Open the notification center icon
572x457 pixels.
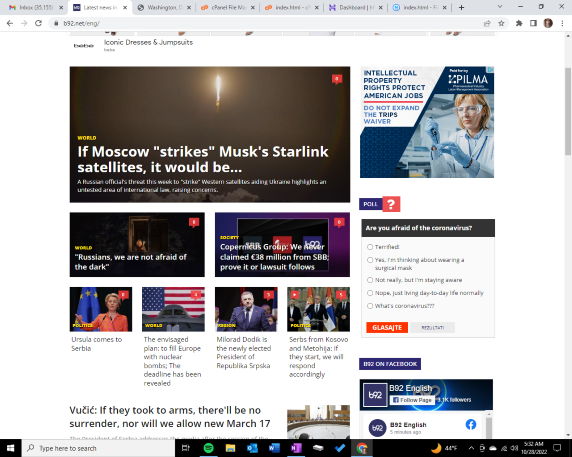(x=557, y=448)
